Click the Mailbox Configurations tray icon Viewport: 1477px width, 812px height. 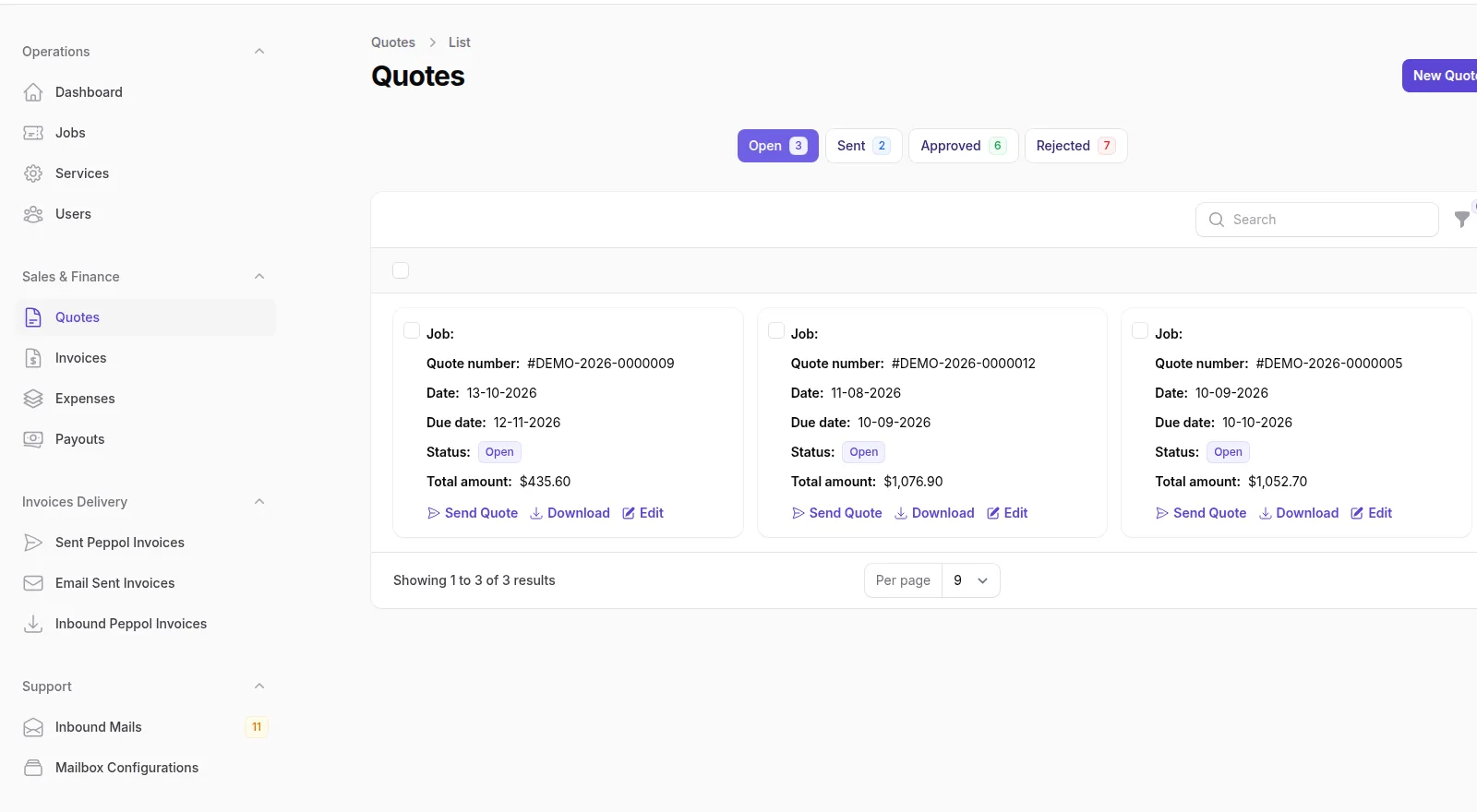point(33,768)
